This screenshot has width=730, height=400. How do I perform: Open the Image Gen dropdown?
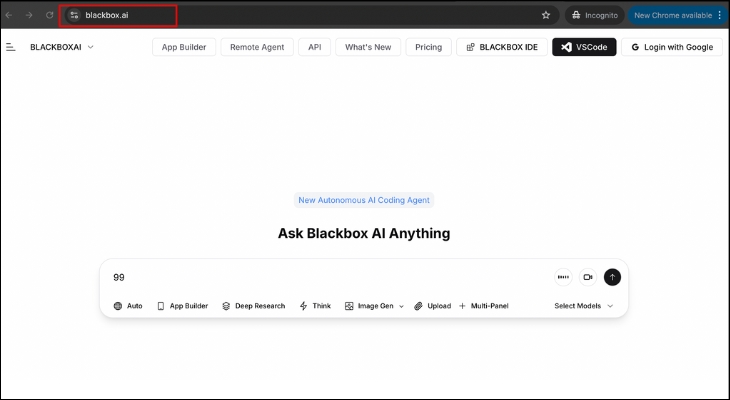(374, 306)
